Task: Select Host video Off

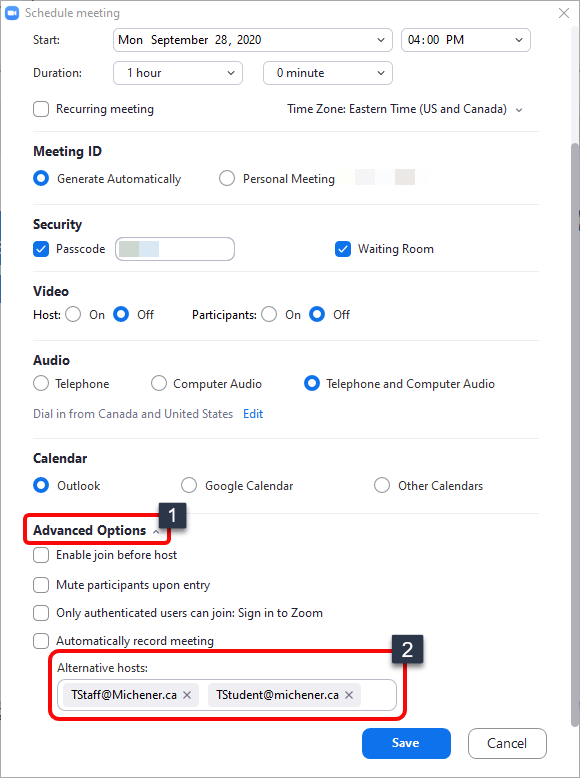Action: click(121, 315)
